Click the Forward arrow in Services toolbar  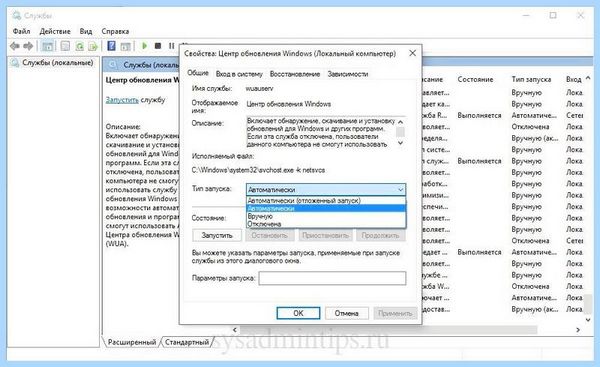28,46
